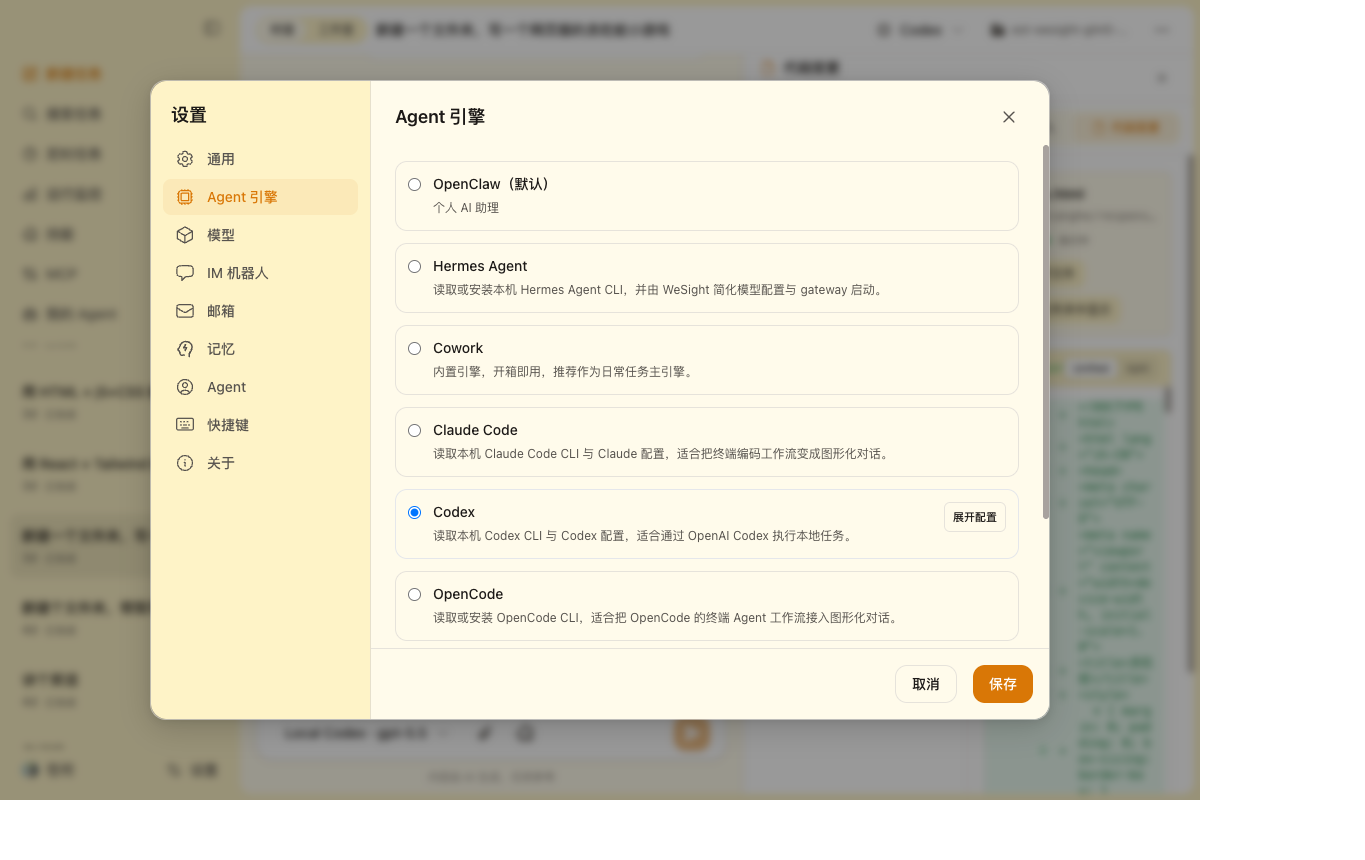Image resolution: width=1365 pixels, height=860 pixels.
Task: Open the 记忆 settings section
Action: [260, 349]
